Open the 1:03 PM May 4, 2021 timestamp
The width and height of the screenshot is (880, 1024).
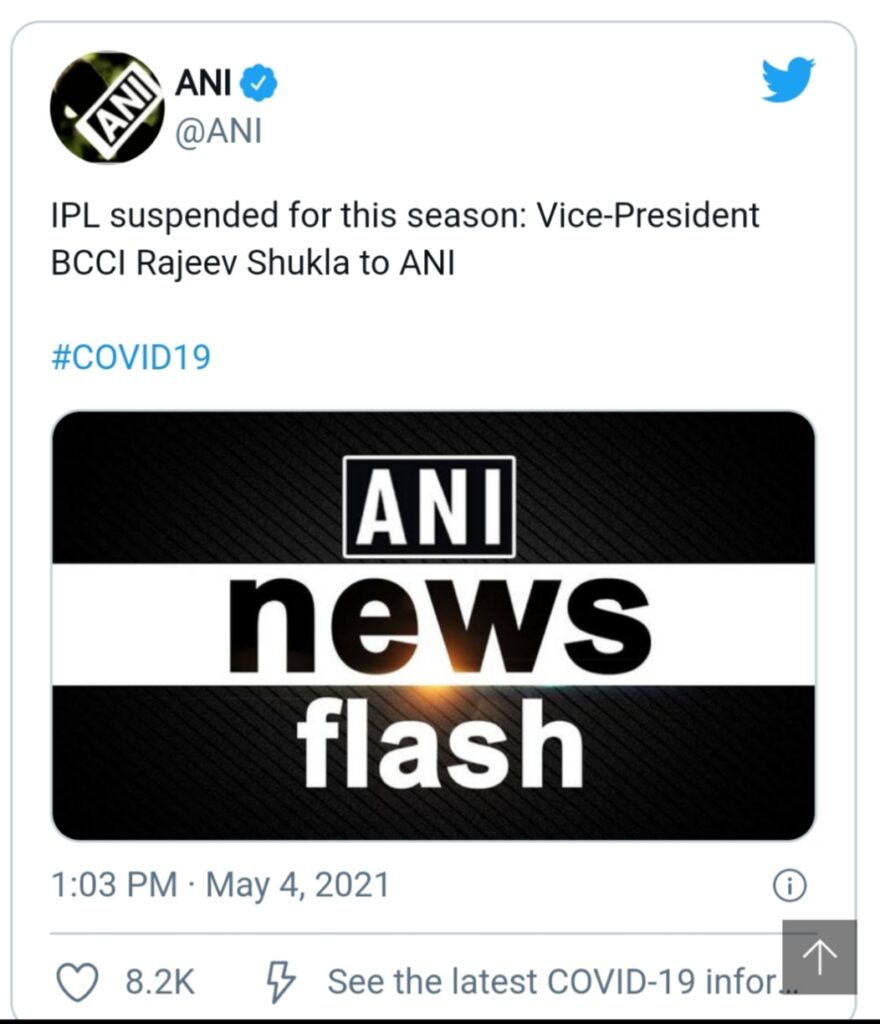(220, 885)
